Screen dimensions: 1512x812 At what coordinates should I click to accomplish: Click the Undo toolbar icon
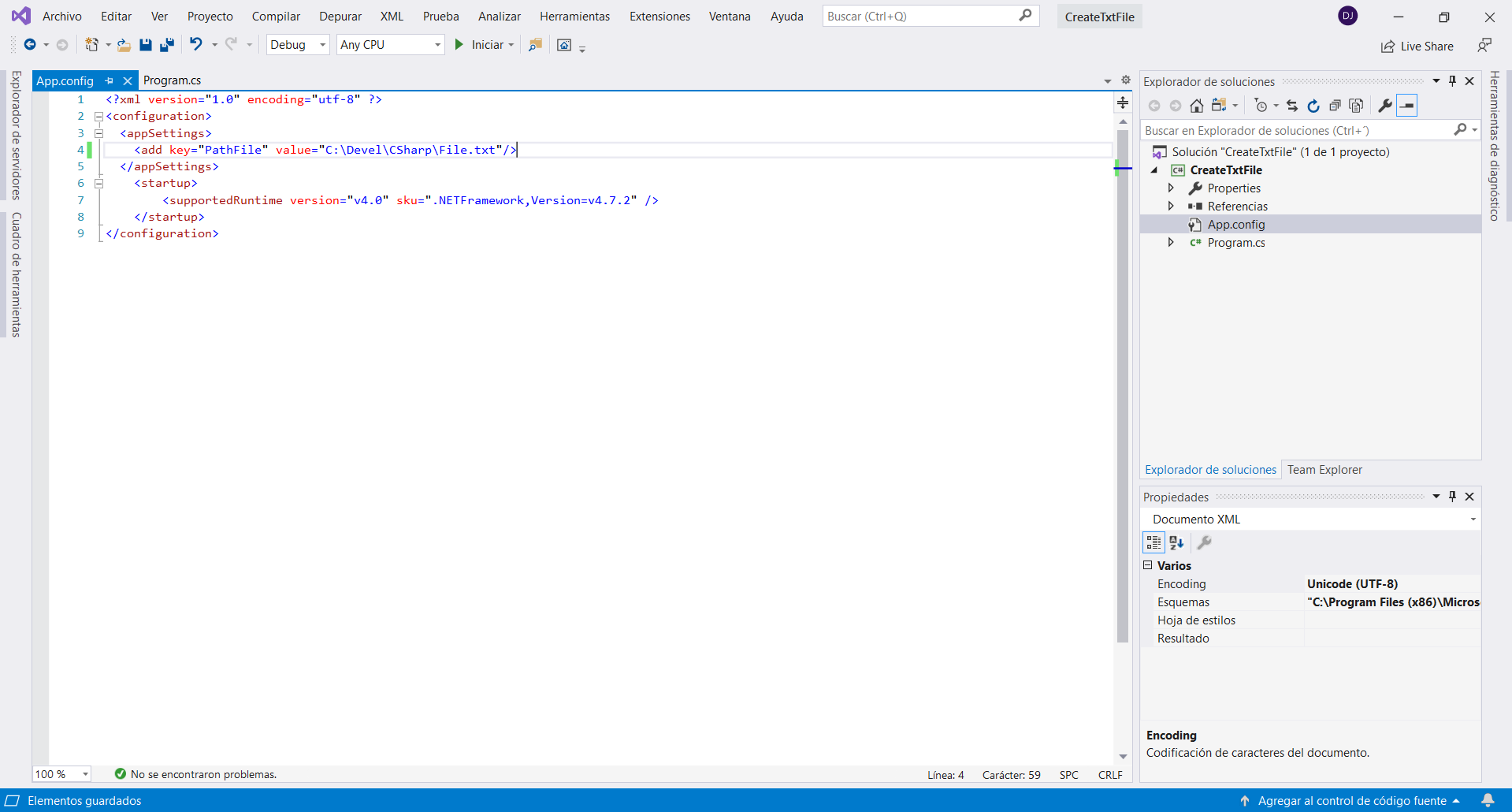pyautogui.click(x=196, y=45)
